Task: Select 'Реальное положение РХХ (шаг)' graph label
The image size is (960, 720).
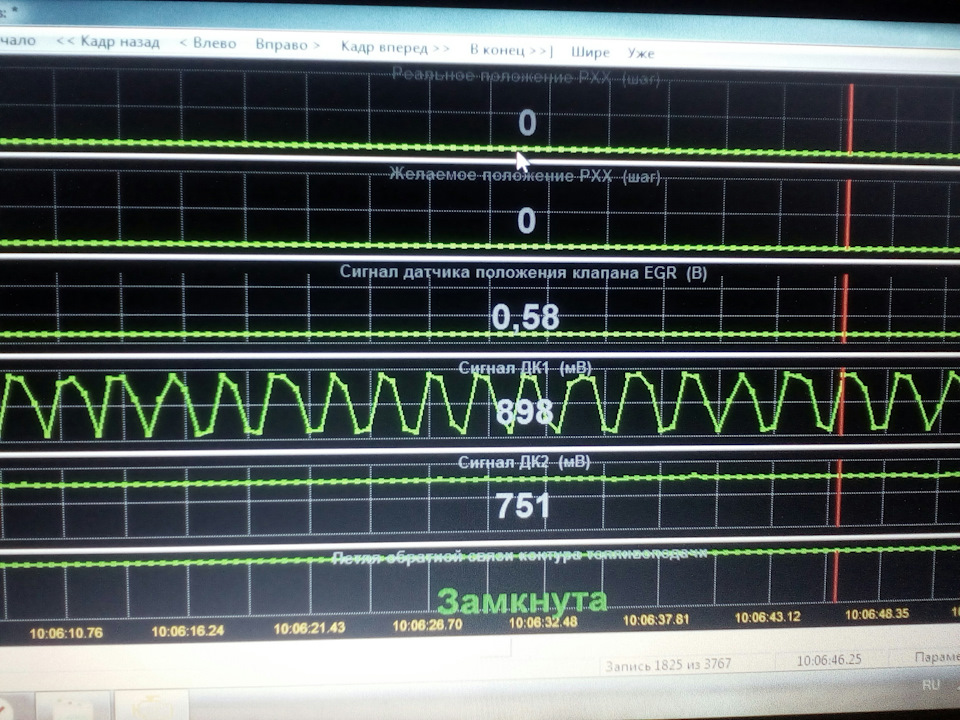Action: pos(526,77)
